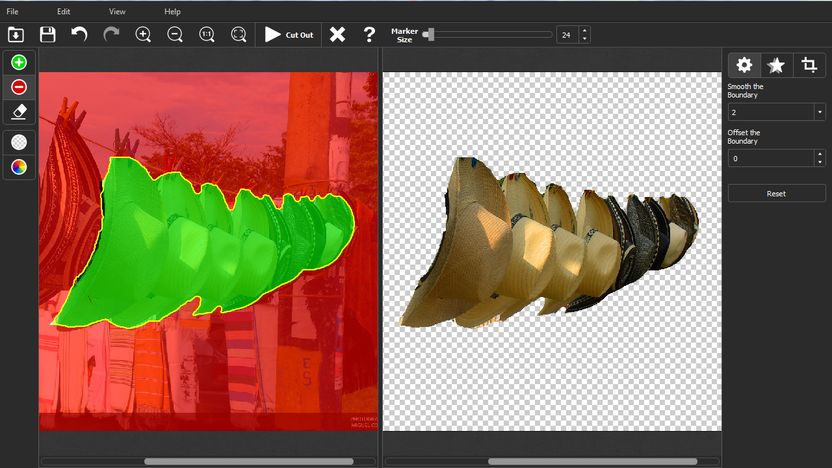Expand the Smooth the Boundary dropdown
This screenshot has width=832, height=468.
click(820, 112)
